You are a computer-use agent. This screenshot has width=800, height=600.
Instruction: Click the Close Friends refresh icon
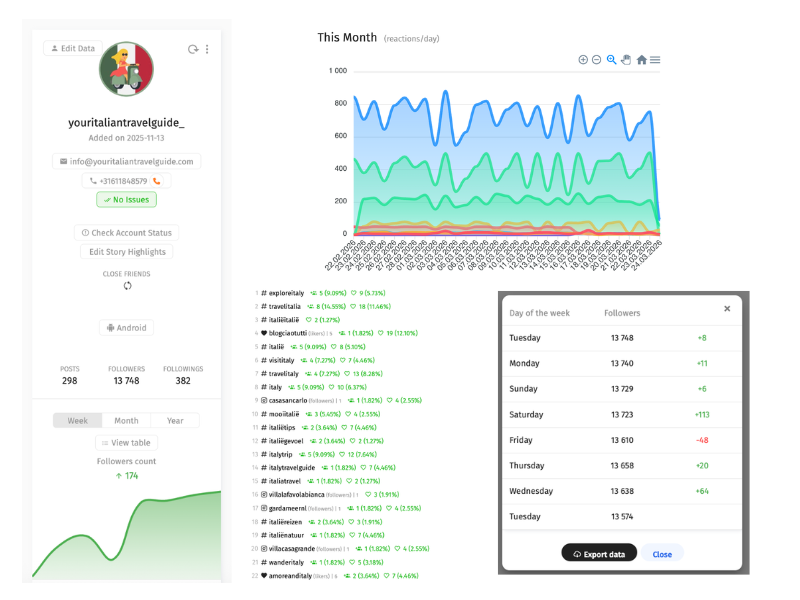tap(127, 285)
